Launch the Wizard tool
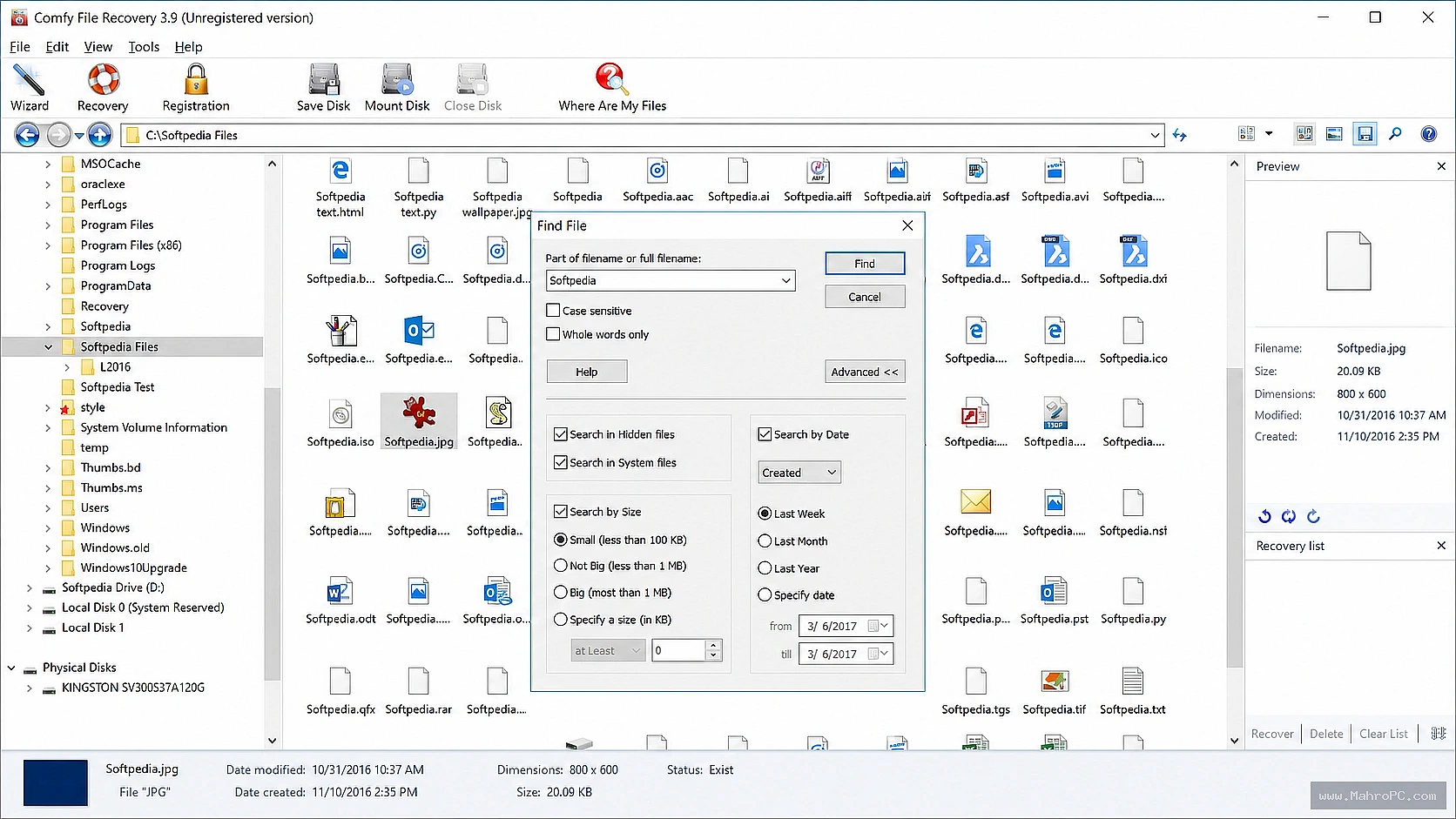The image size is (1456, 819). click(x=30, y=88)
